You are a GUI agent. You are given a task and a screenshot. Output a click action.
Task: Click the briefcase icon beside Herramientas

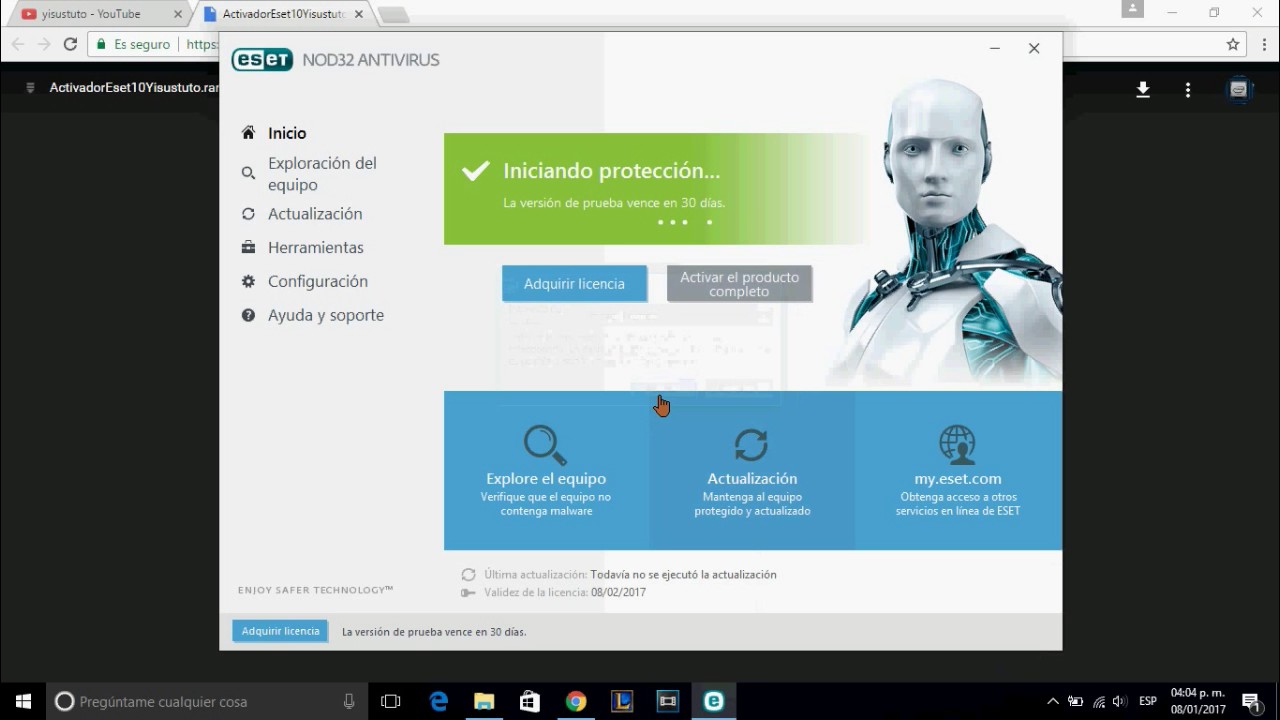(248, 247)
